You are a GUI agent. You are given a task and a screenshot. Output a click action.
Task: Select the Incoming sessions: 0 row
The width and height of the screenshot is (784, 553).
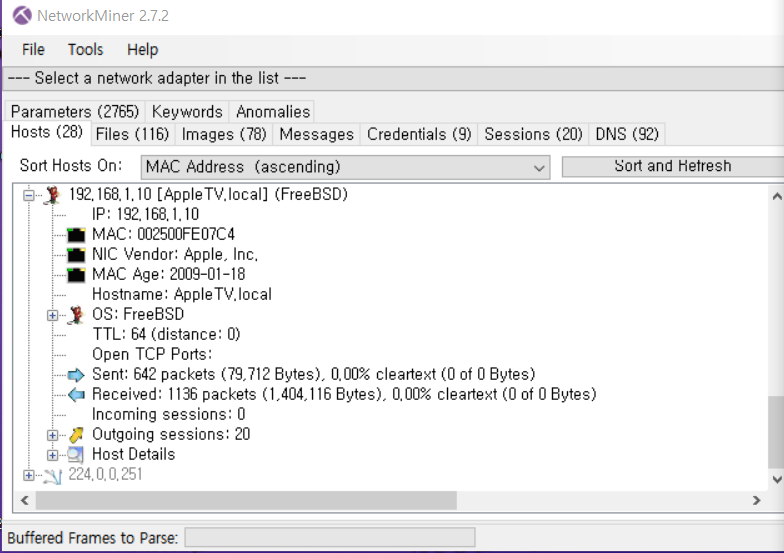click(168, 414)
